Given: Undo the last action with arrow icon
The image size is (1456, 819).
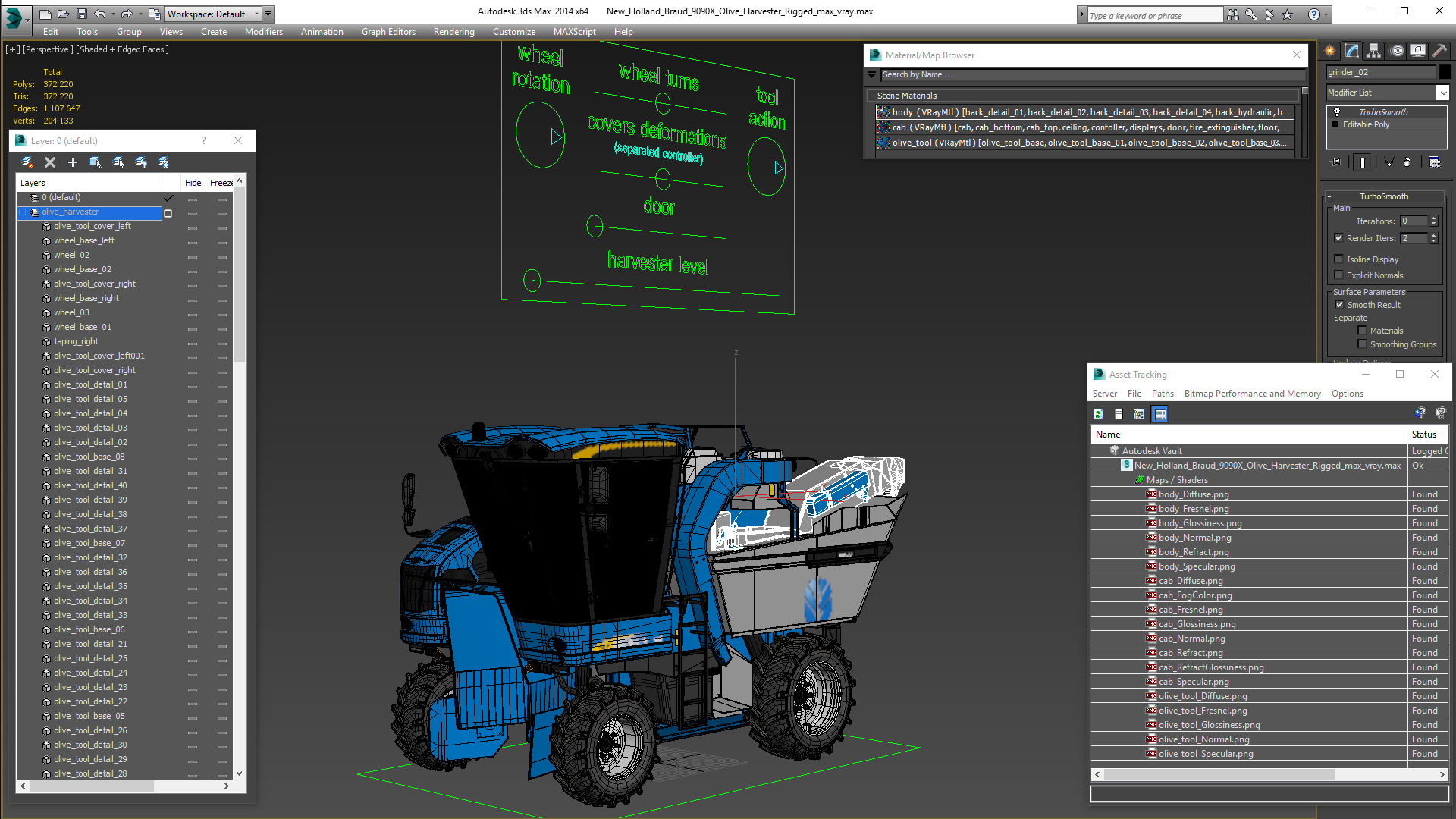Looking at the screenshot, I should click(x=99, y=14).
